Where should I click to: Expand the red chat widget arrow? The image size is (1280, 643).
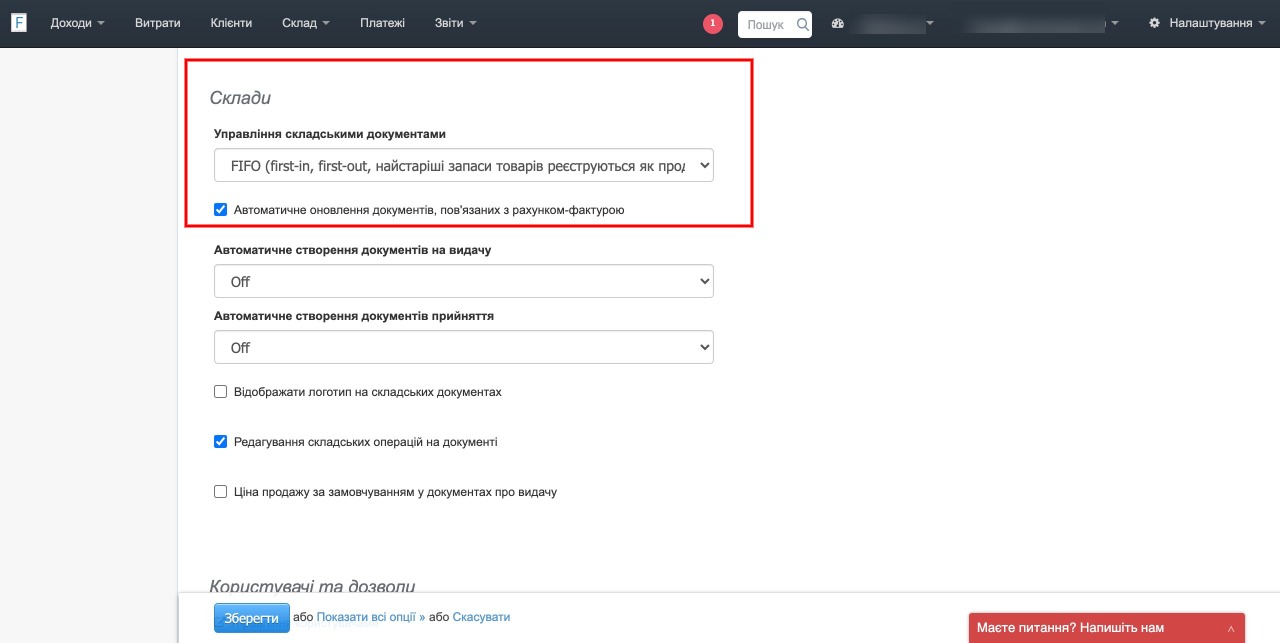coord(1231,629)
